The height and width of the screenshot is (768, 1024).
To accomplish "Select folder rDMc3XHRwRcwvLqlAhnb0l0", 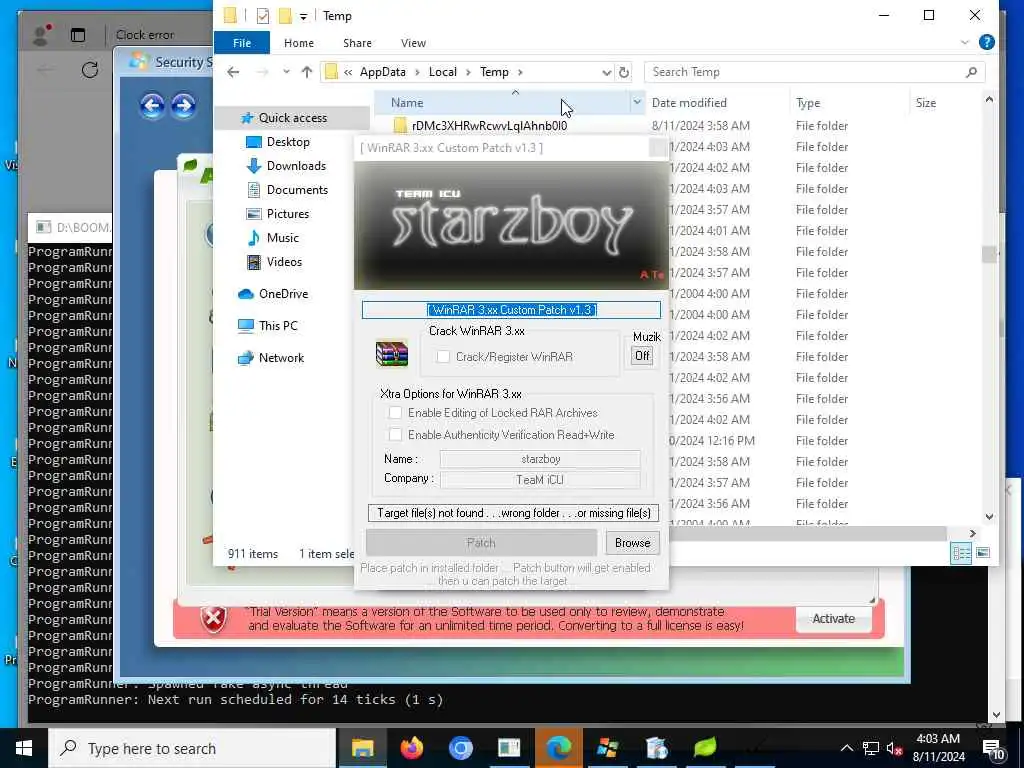I will pos(489,125).
